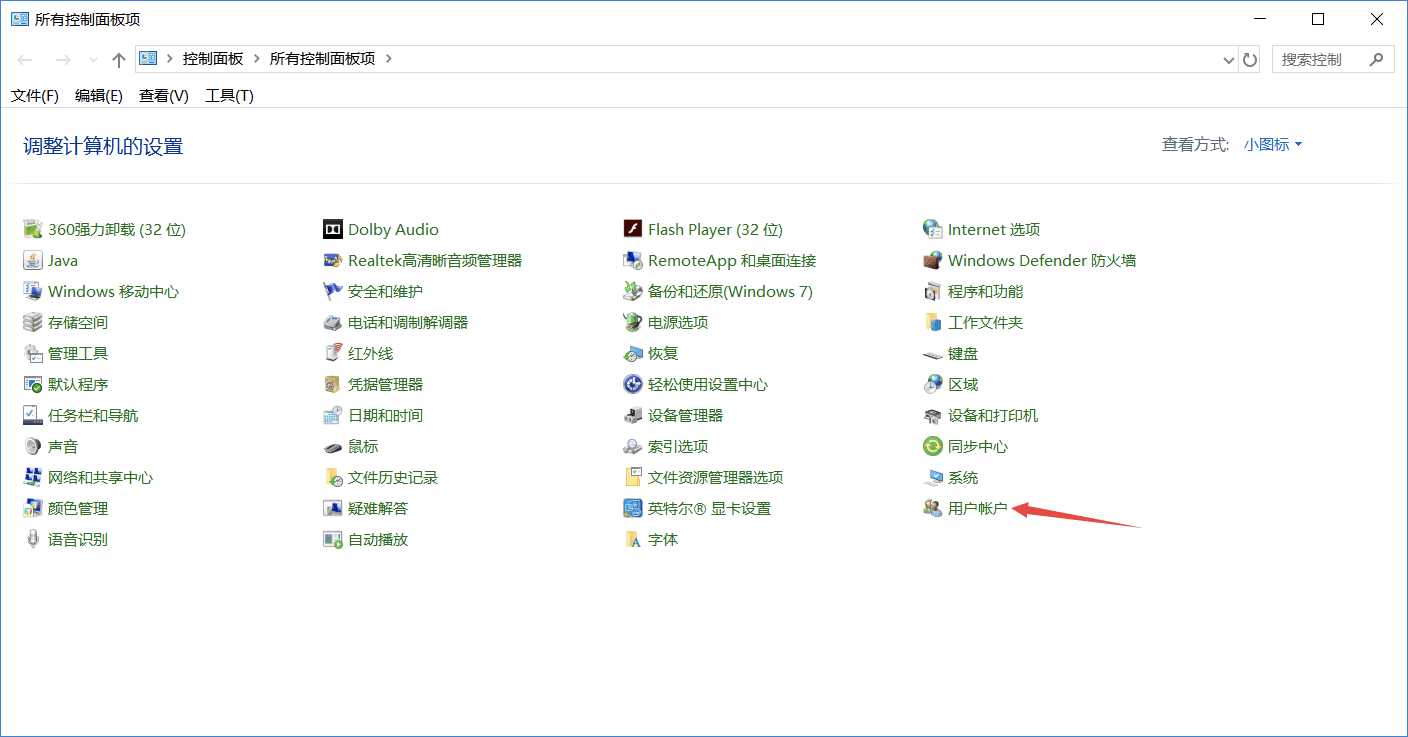Screen dimensions: 1408x737
Task: Open the 系统 link
Action: coord(963,477)
